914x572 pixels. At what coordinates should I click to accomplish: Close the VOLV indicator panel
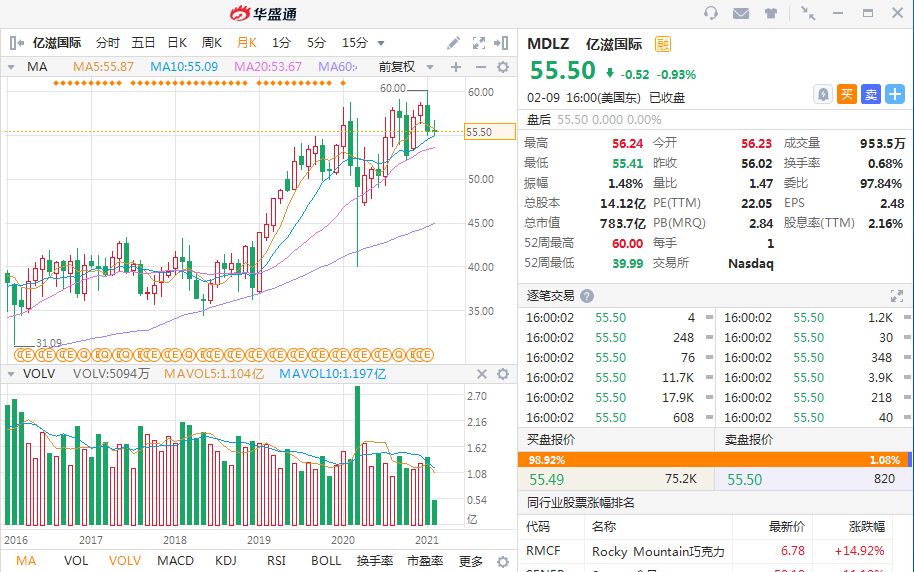(x=481, y=374)
